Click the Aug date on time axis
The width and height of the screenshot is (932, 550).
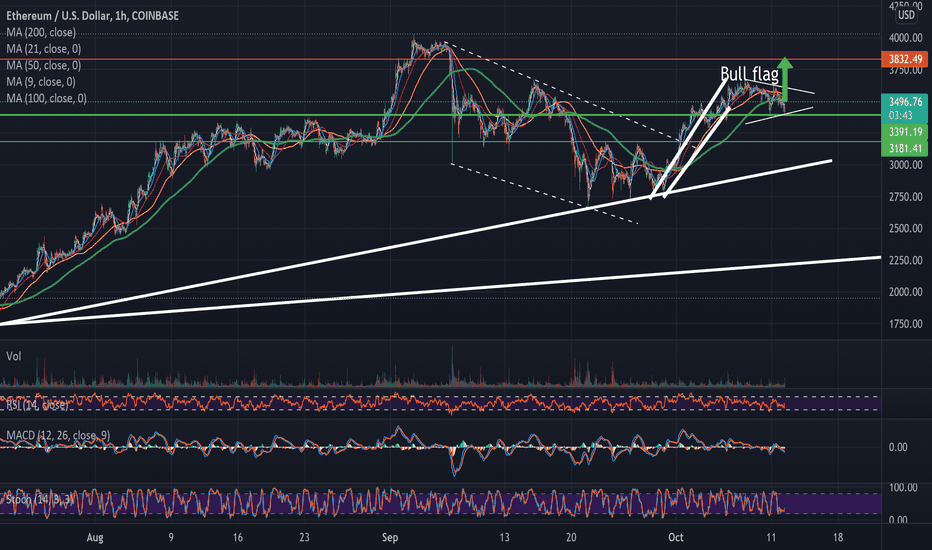[95, 538]
